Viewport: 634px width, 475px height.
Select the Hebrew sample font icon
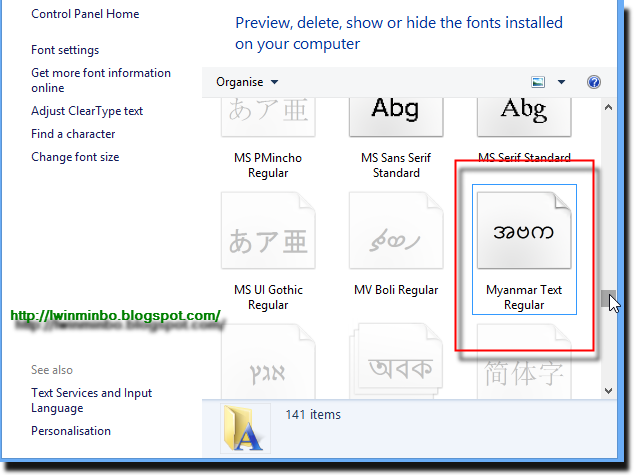coord(268,362)
